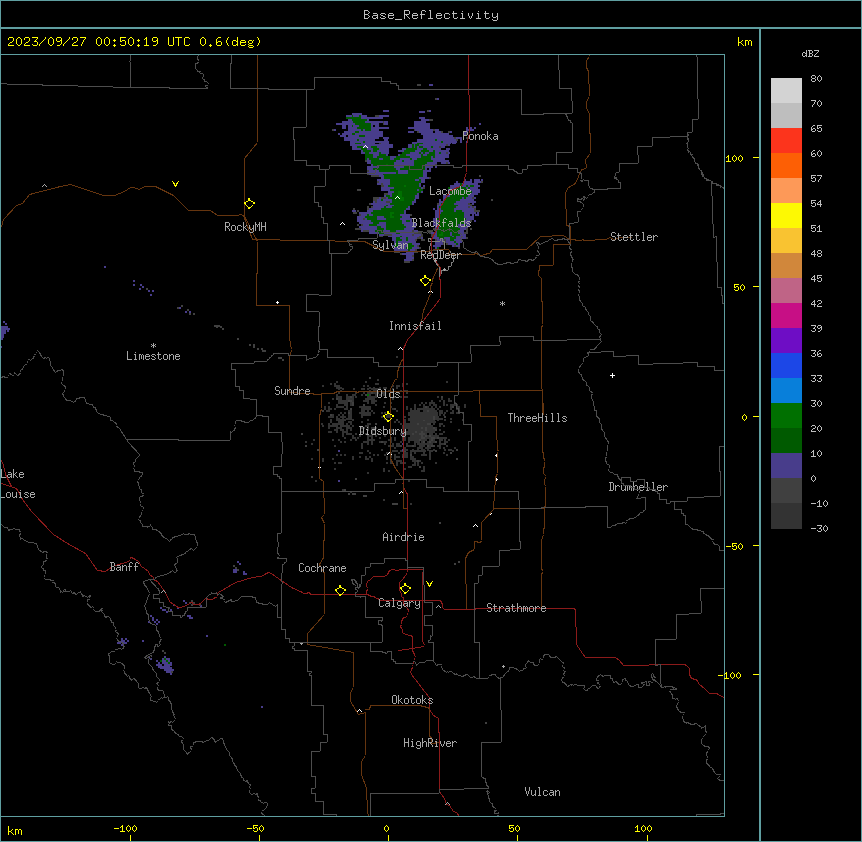The width and height of the screenshot is (862, 842).
Task: Click the dBZ legend heading
Action: coord(810,53)
